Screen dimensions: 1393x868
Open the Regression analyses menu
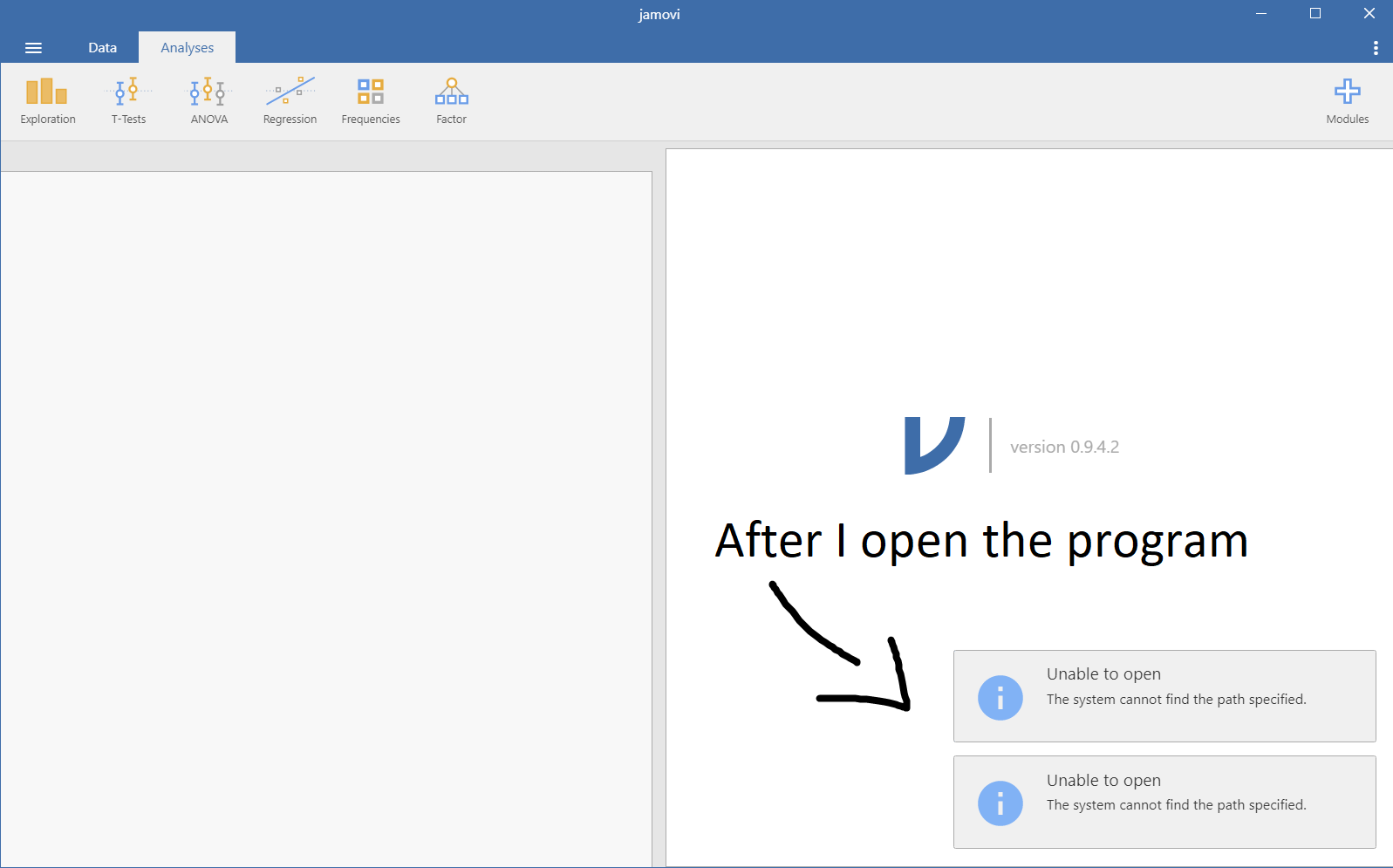tap(290, 101)
